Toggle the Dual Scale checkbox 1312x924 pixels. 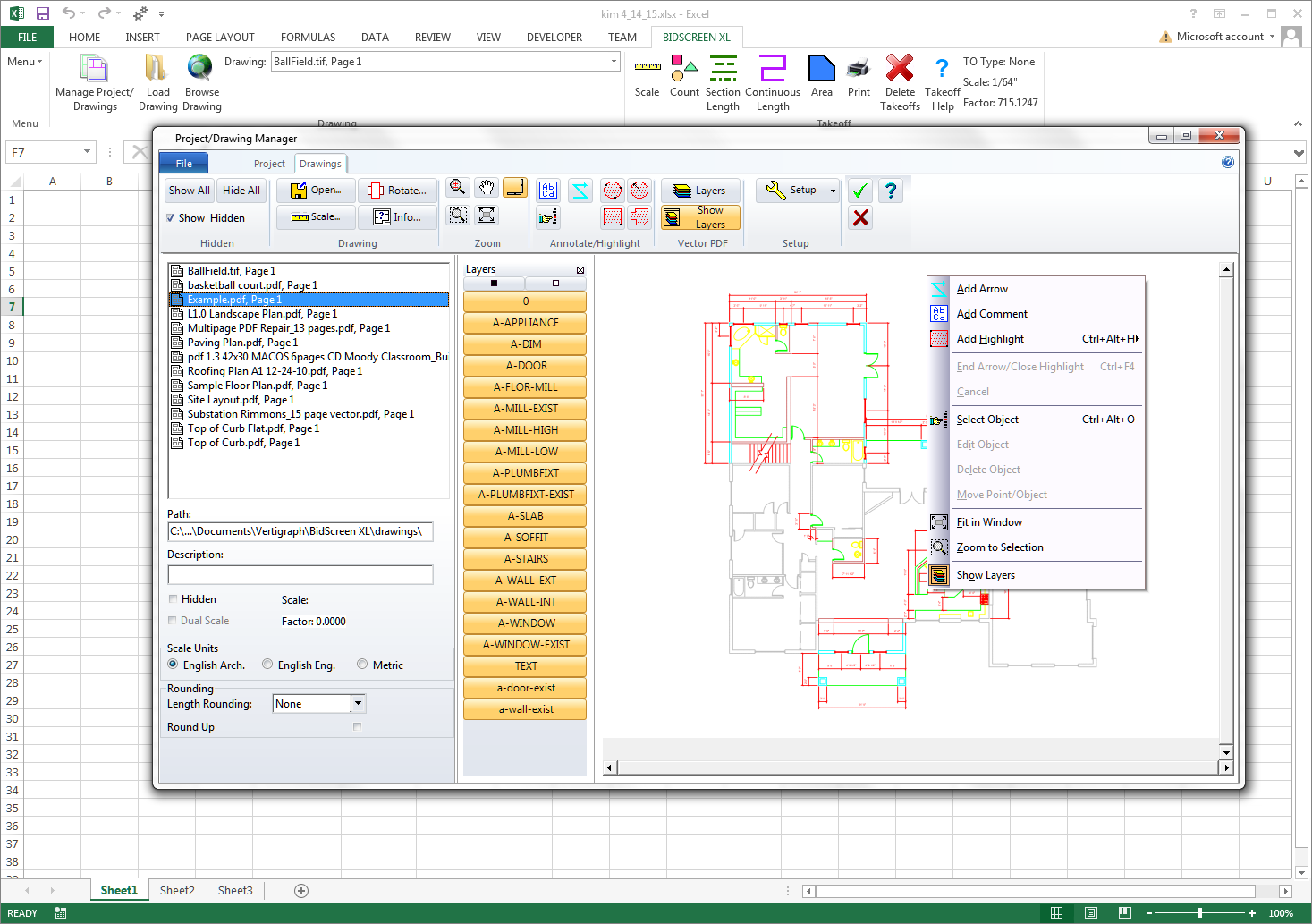173,621
